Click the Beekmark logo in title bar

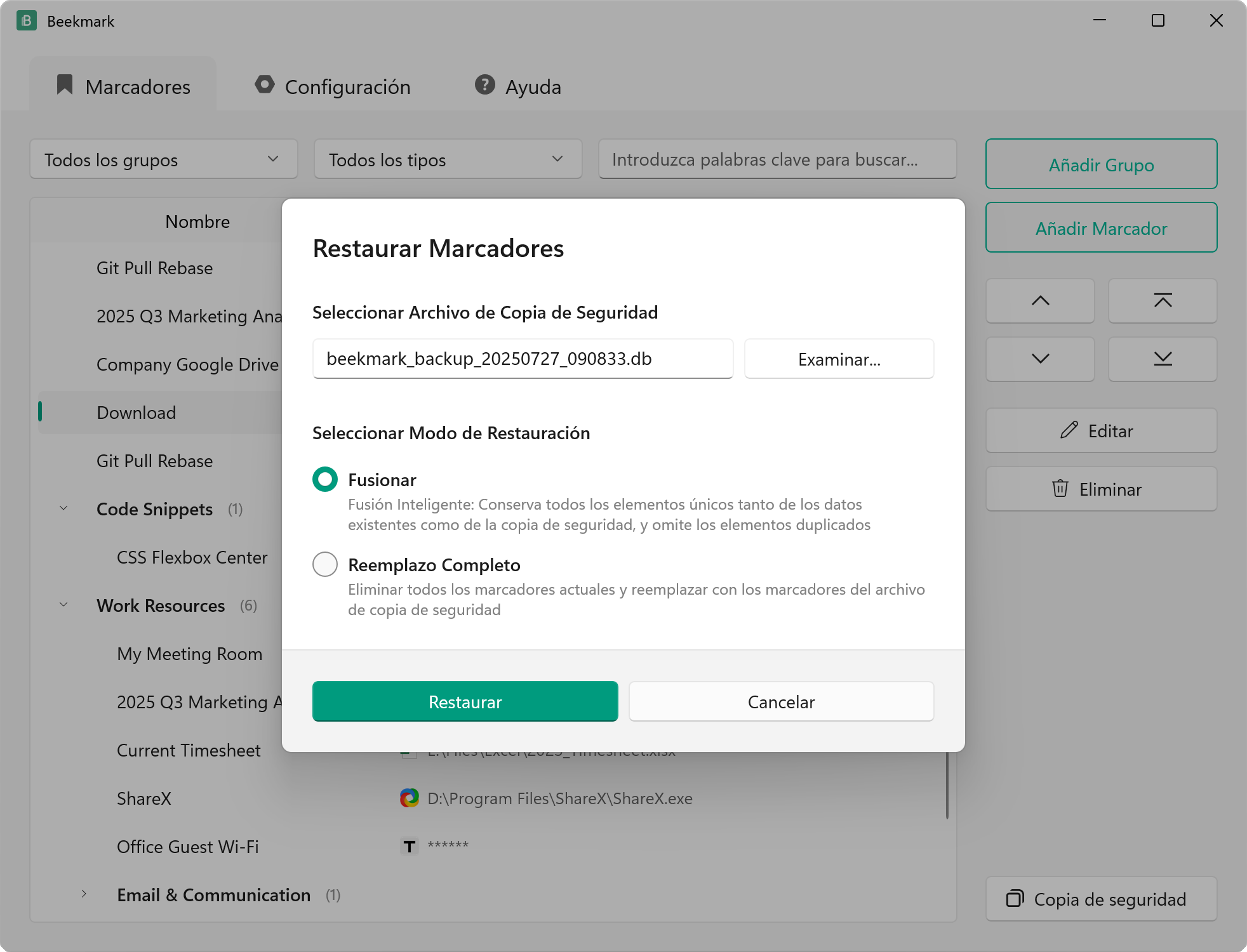27,21
